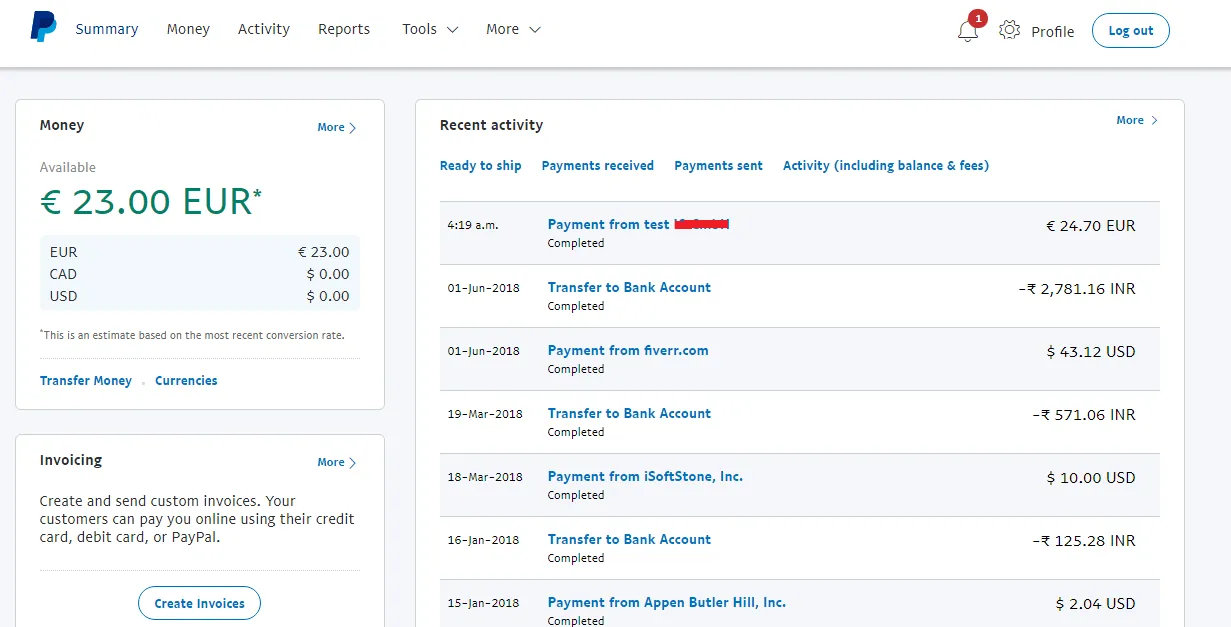Open More in the Money panel
Screen dimensions: 1231x627
tap(337, 127)
